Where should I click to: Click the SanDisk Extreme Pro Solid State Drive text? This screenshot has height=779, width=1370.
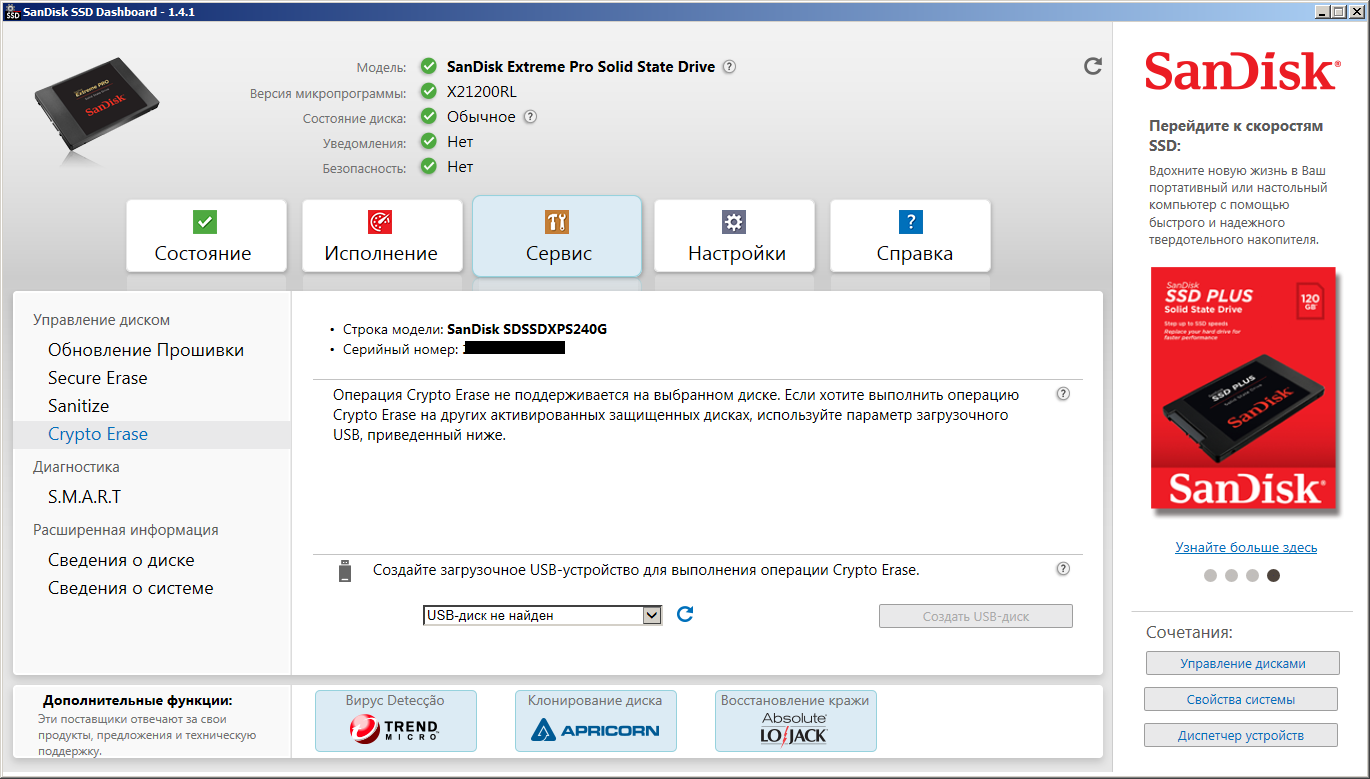click(x=581, y=67)
